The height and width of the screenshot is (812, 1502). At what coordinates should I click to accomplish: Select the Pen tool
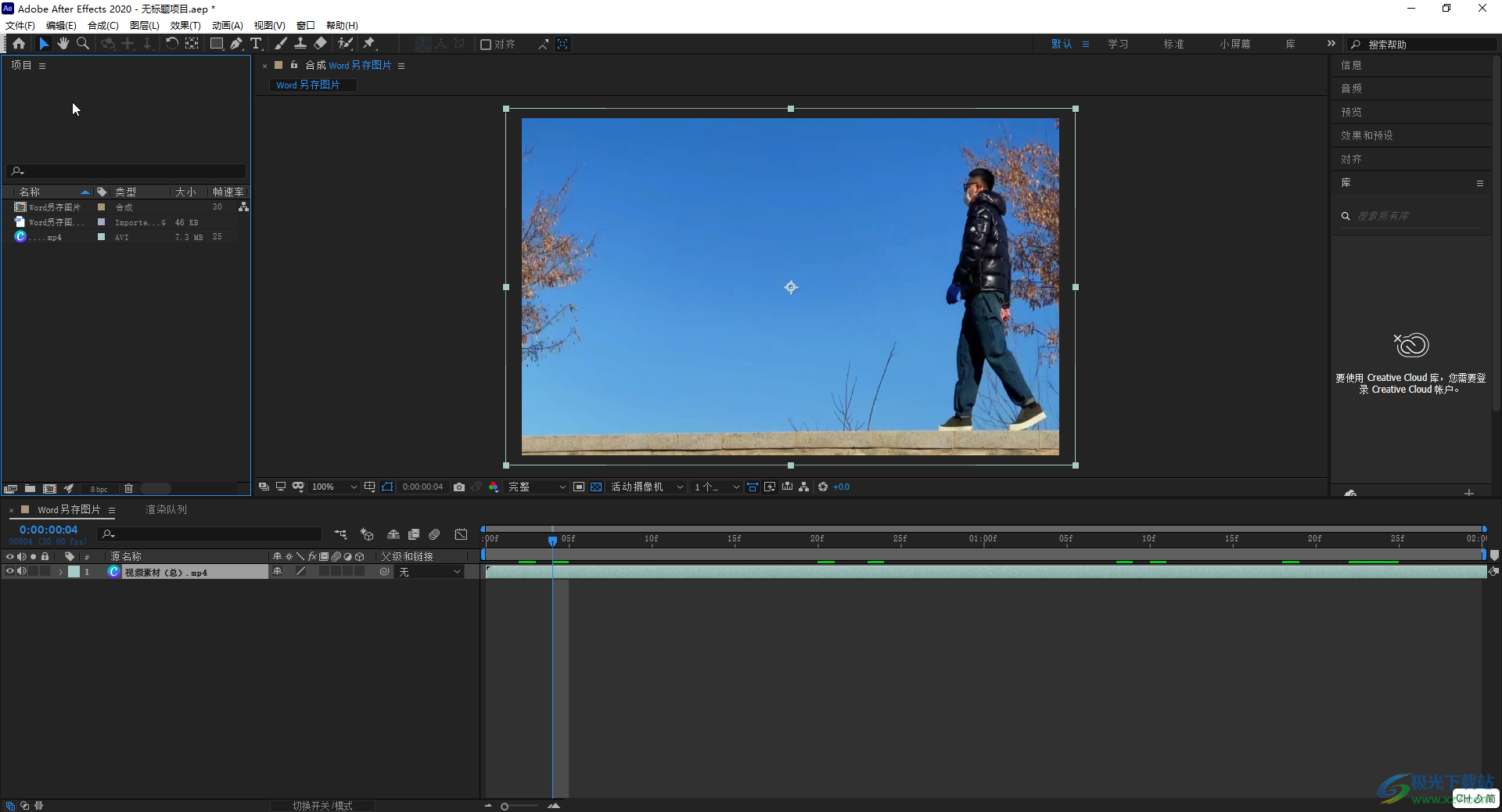236,44
